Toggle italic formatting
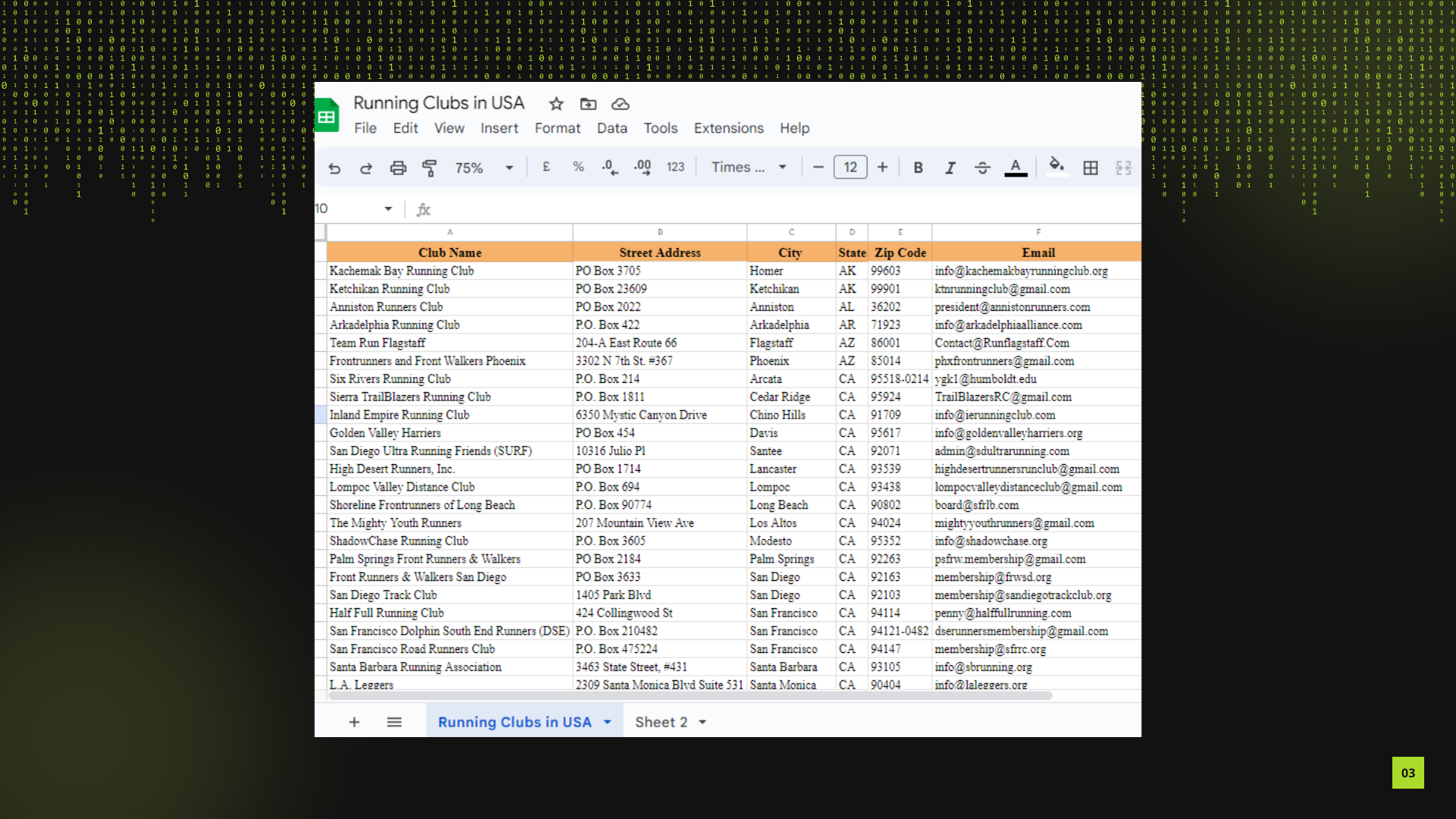Viewport: 1456px width, 819px height. 950,168
